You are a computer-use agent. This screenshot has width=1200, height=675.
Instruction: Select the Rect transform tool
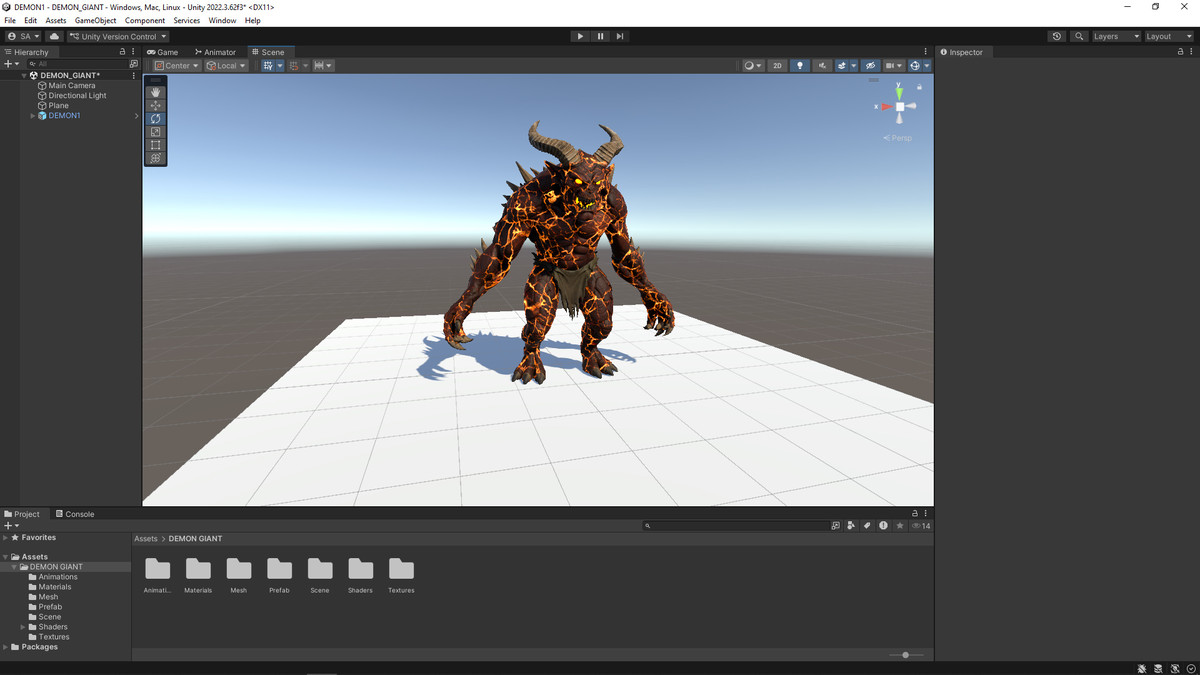[x=155, y=145]
